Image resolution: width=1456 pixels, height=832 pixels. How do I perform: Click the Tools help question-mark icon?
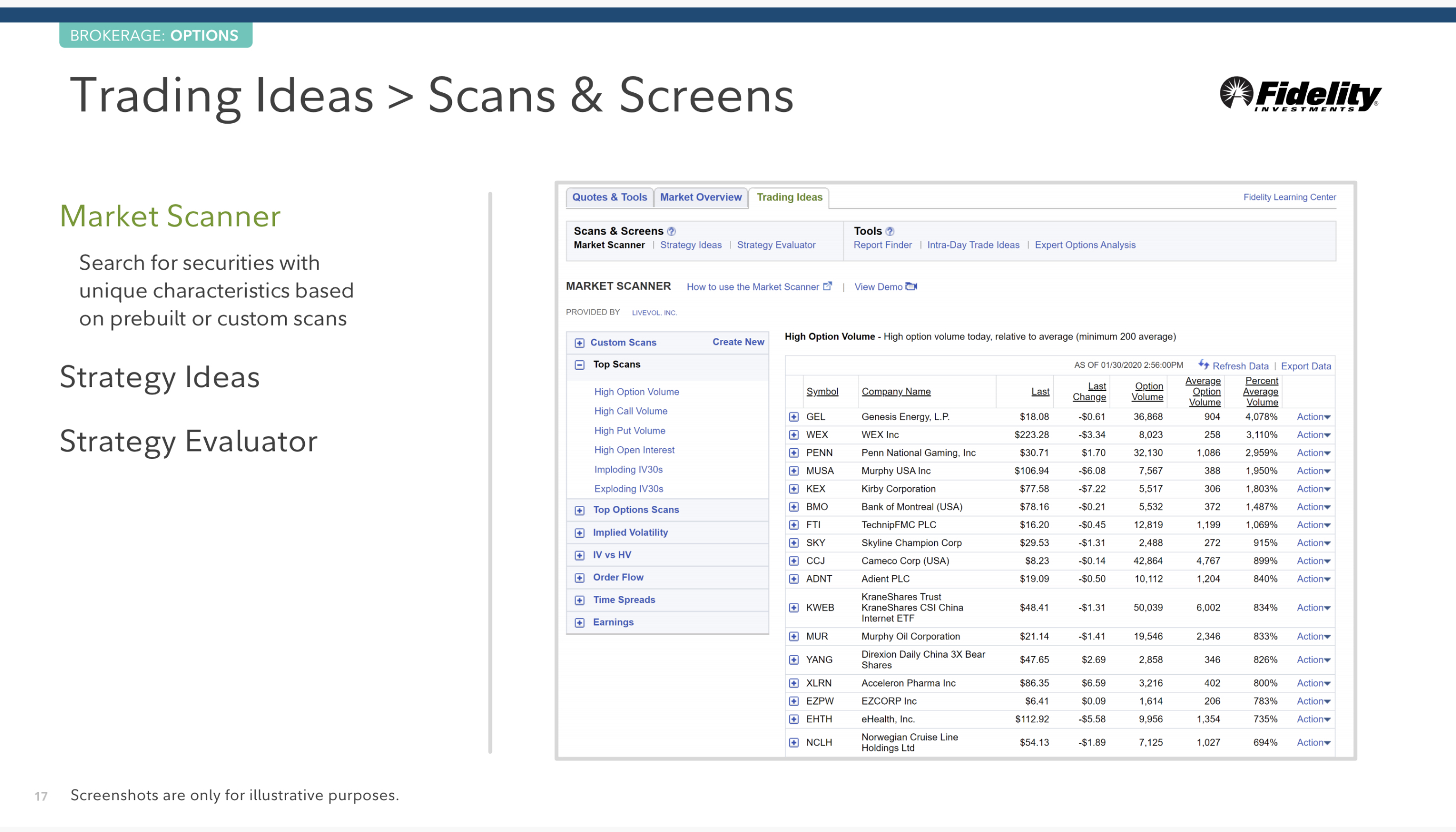point(889,231)
